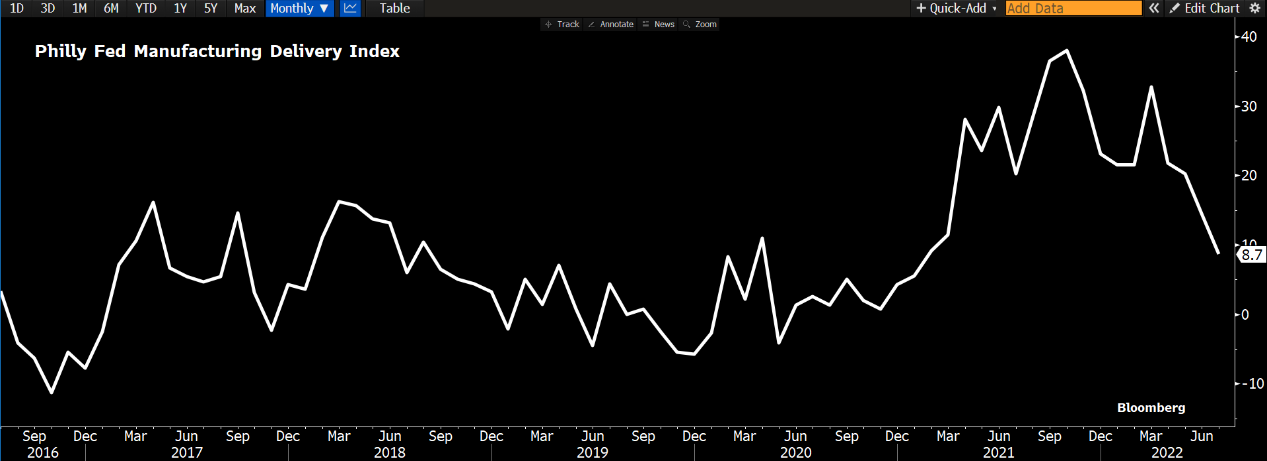This screenshot has width=1267, height=461.
Task: Switch range to YTD
Action: coord(146,8)
